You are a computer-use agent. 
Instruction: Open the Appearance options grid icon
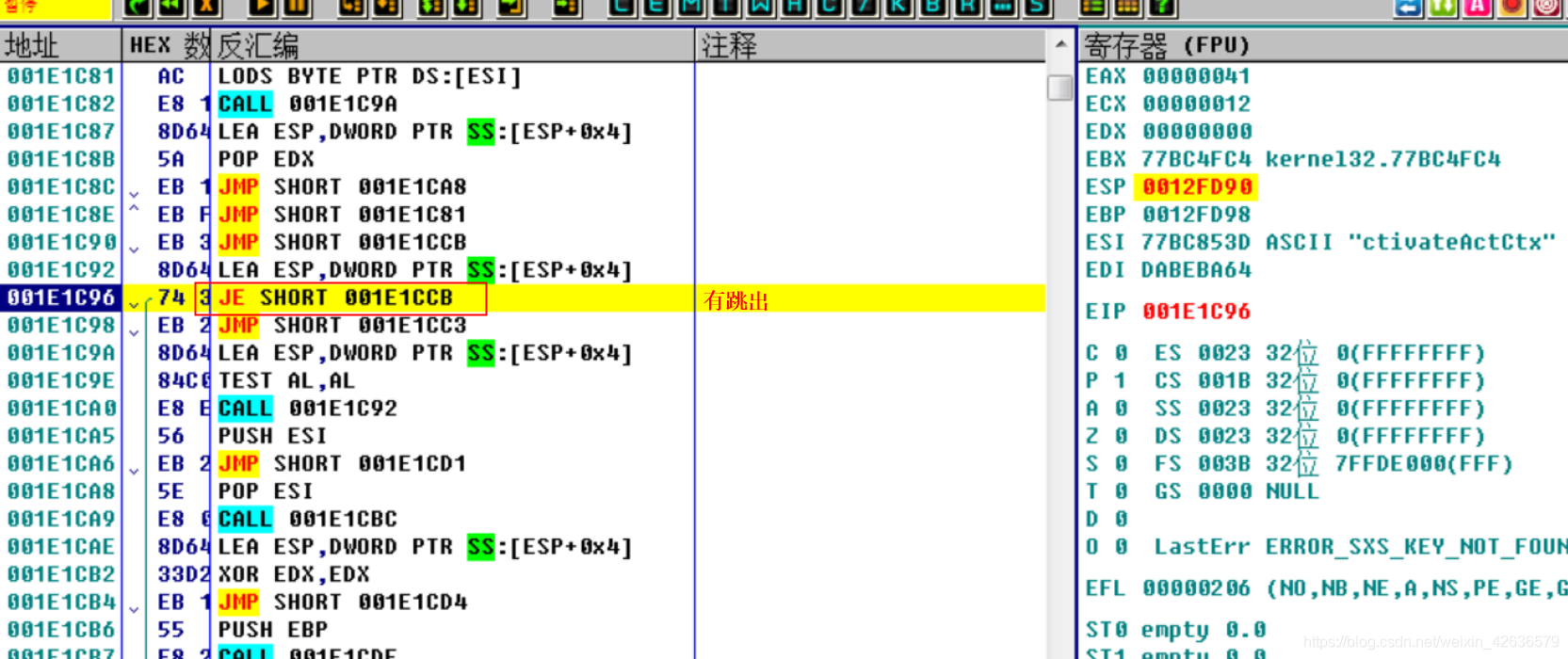click(1127, 8)
